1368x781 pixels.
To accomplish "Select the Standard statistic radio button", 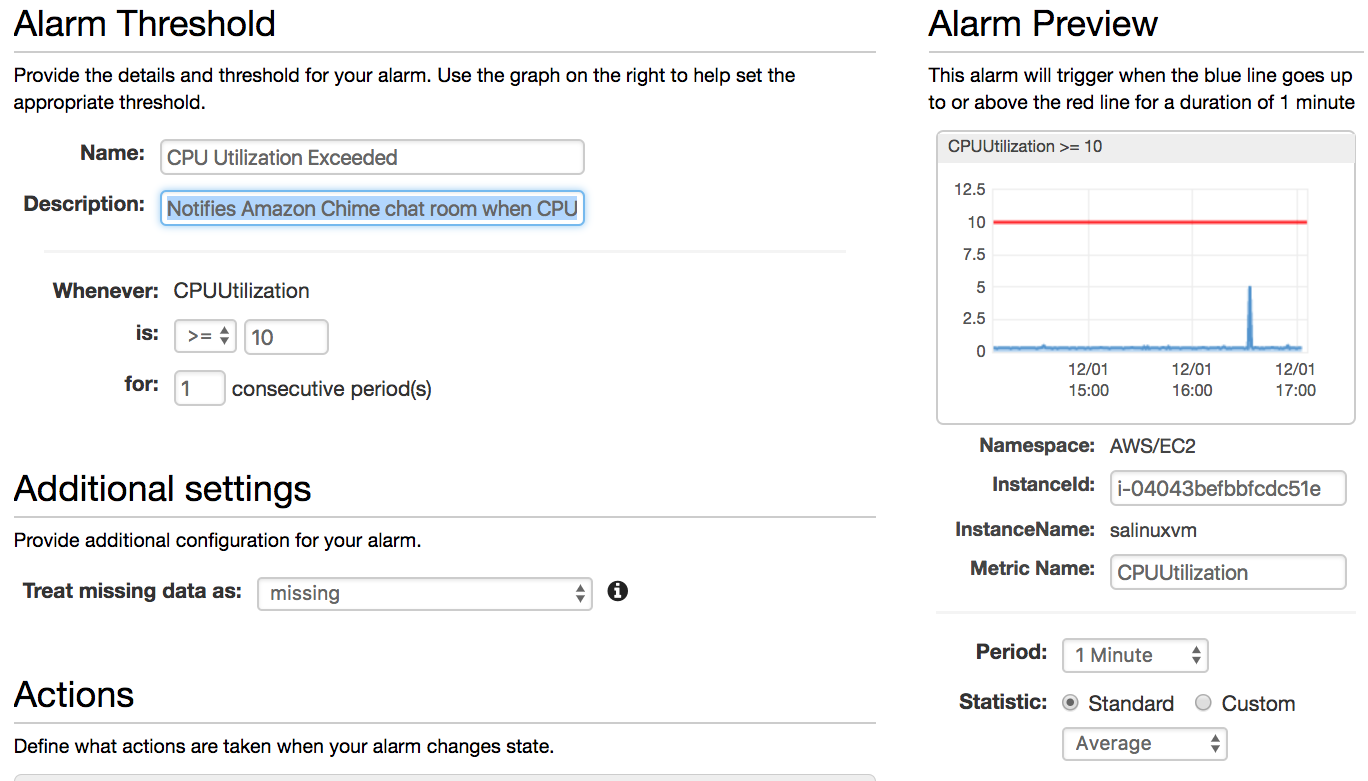I will click(x=1070, y=703).
